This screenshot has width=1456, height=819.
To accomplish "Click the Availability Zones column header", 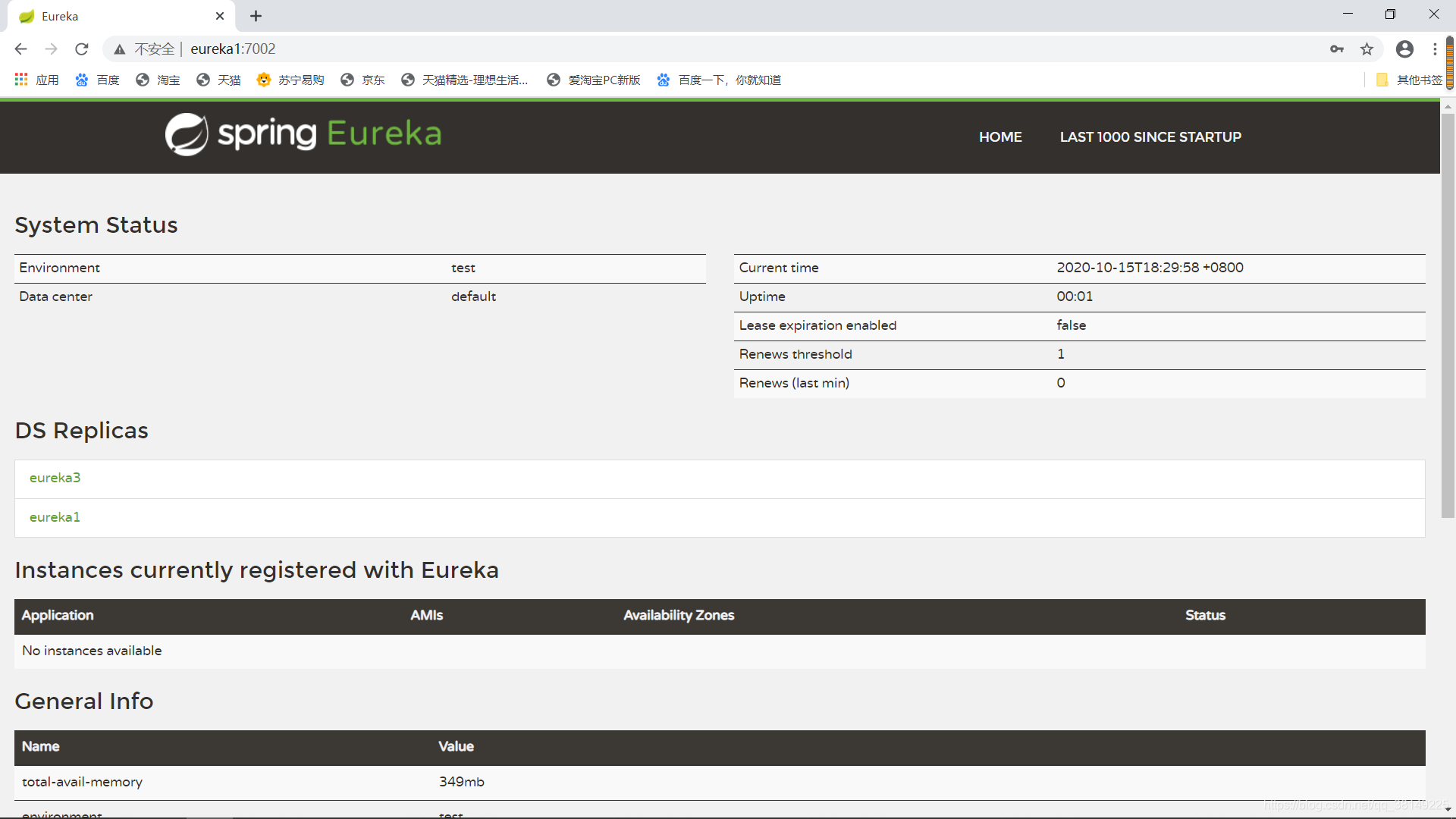I will tap(679, 616).
